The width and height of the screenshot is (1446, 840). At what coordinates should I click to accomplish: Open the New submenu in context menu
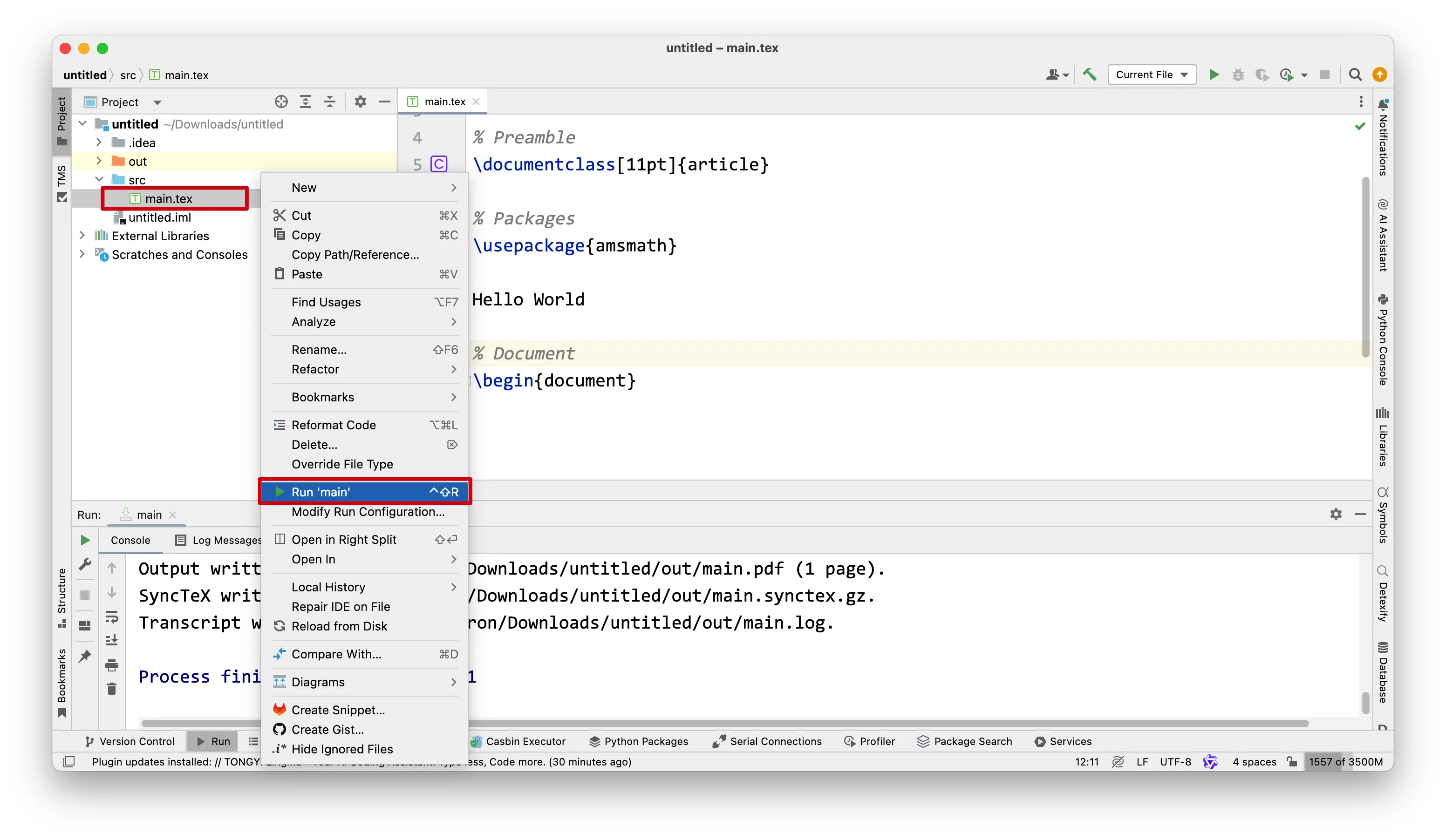(365, 188)
